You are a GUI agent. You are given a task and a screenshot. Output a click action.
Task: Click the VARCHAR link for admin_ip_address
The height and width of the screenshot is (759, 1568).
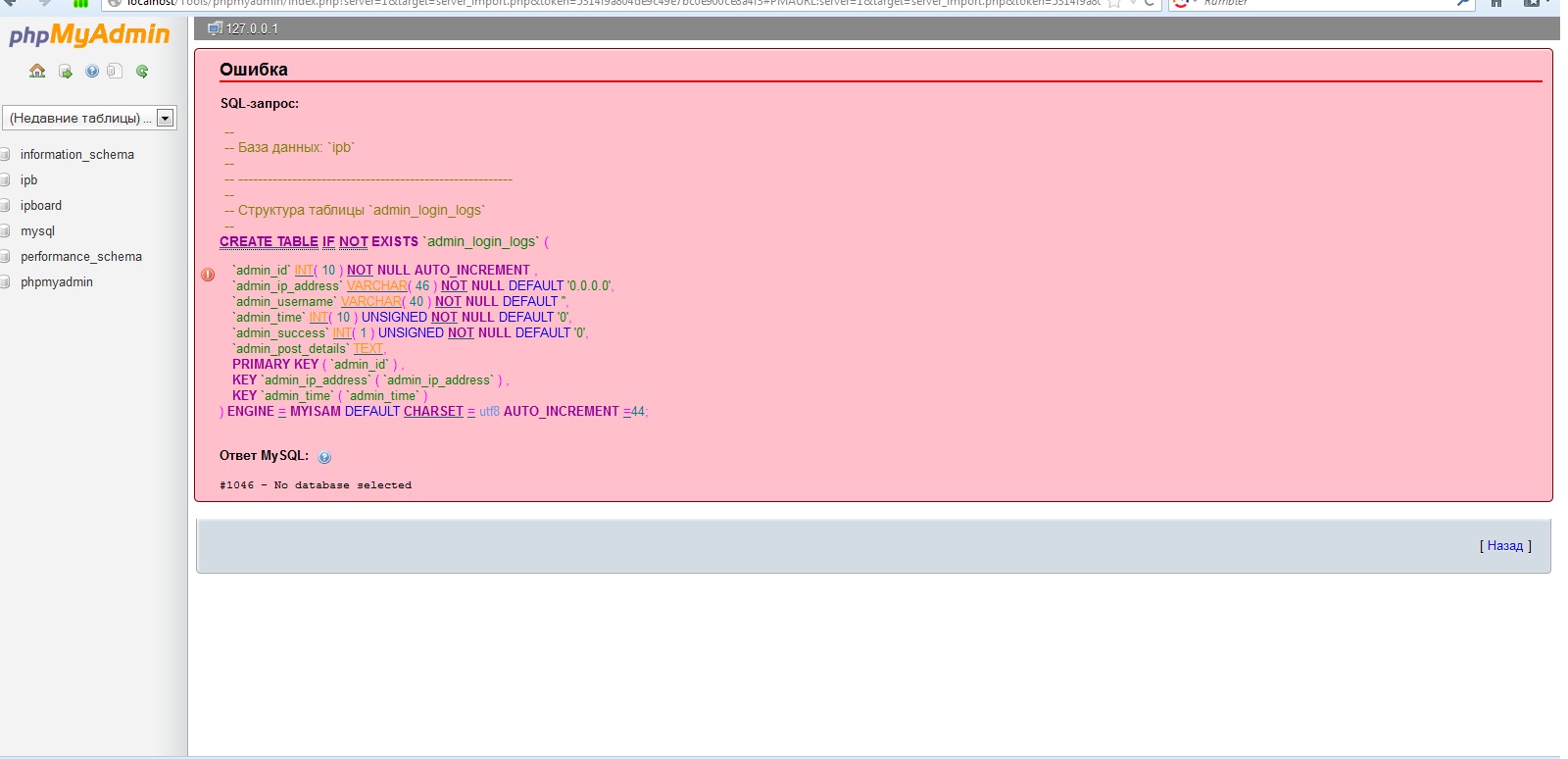(376, 286)
